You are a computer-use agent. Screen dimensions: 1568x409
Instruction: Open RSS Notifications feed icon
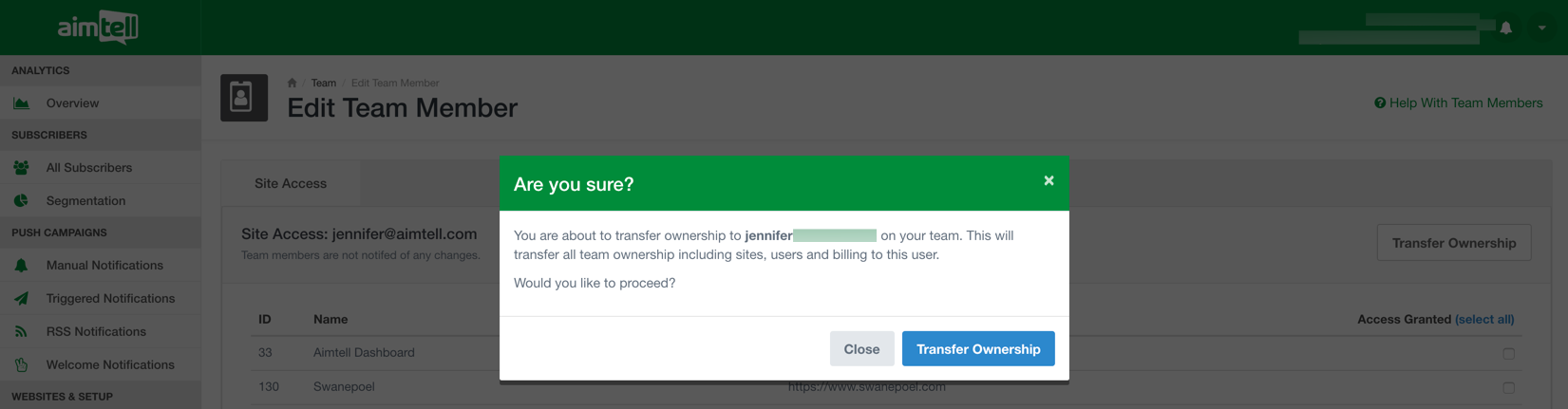click(21, 331)
